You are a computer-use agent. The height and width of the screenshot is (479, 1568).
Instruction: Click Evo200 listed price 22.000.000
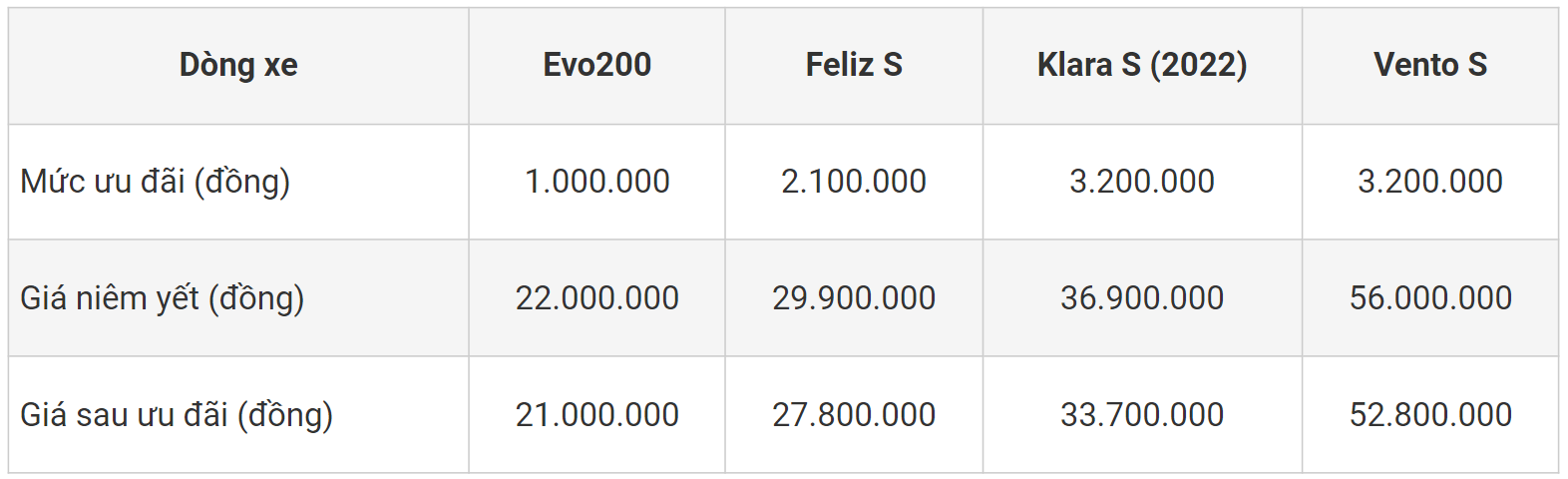pyautogui.click(x=596, y=298)
